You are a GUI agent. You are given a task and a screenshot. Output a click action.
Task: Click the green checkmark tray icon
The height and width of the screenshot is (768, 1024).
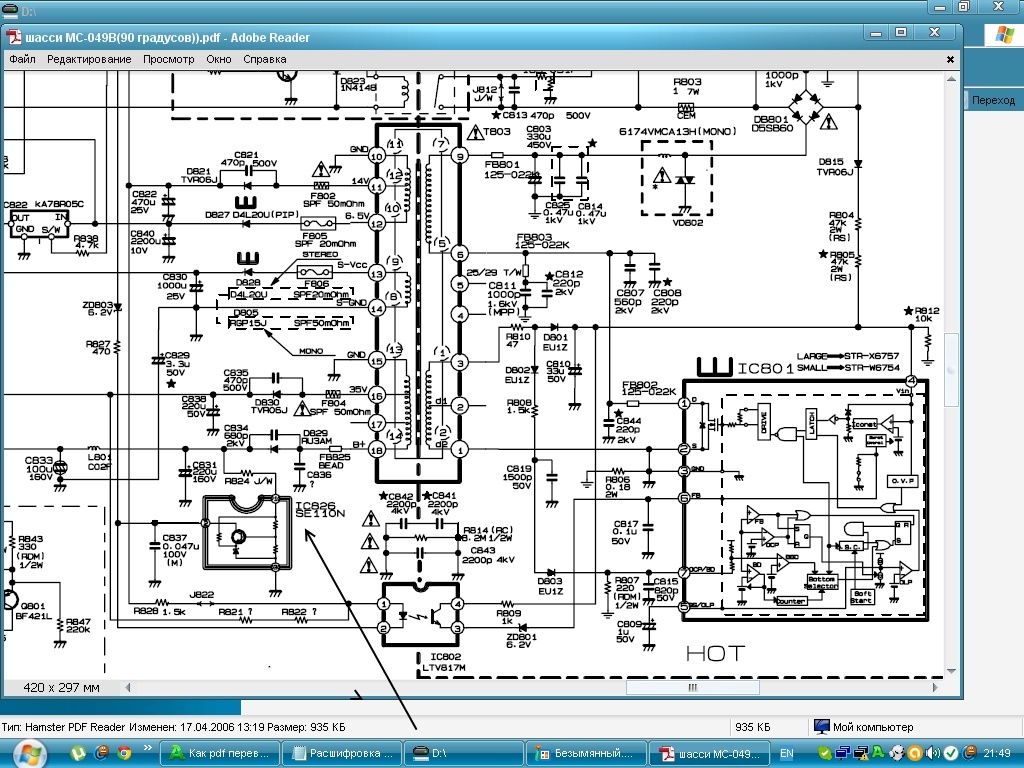click(x=951, y=754)
